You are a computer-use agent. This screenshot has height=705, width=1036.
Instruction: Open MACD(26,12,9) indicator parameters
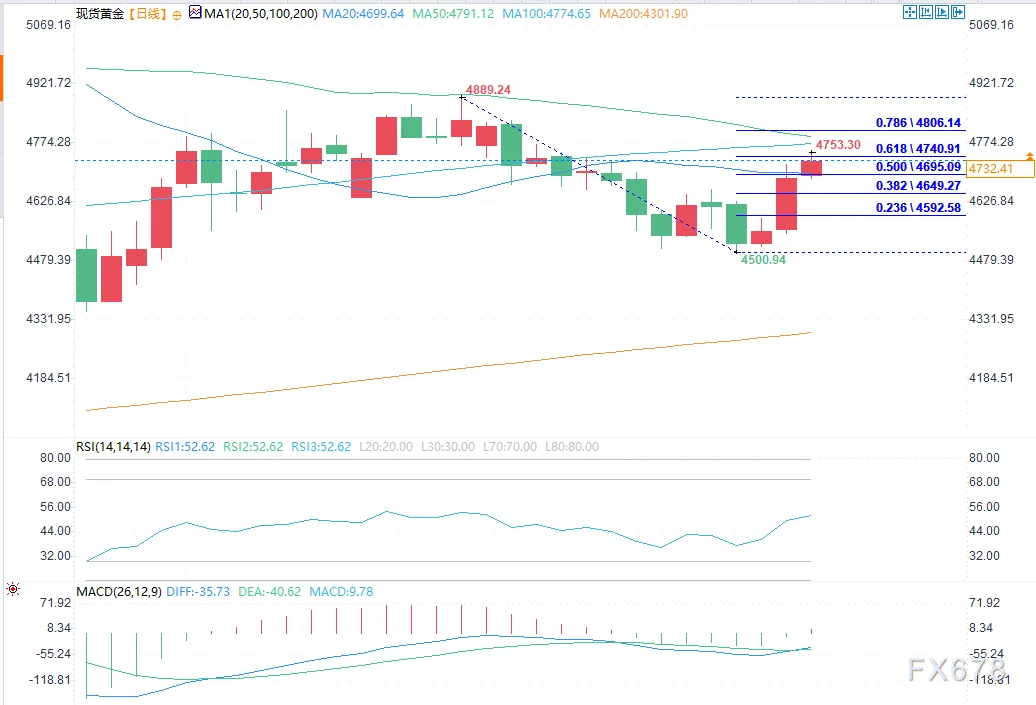click(x=119, y=591)
